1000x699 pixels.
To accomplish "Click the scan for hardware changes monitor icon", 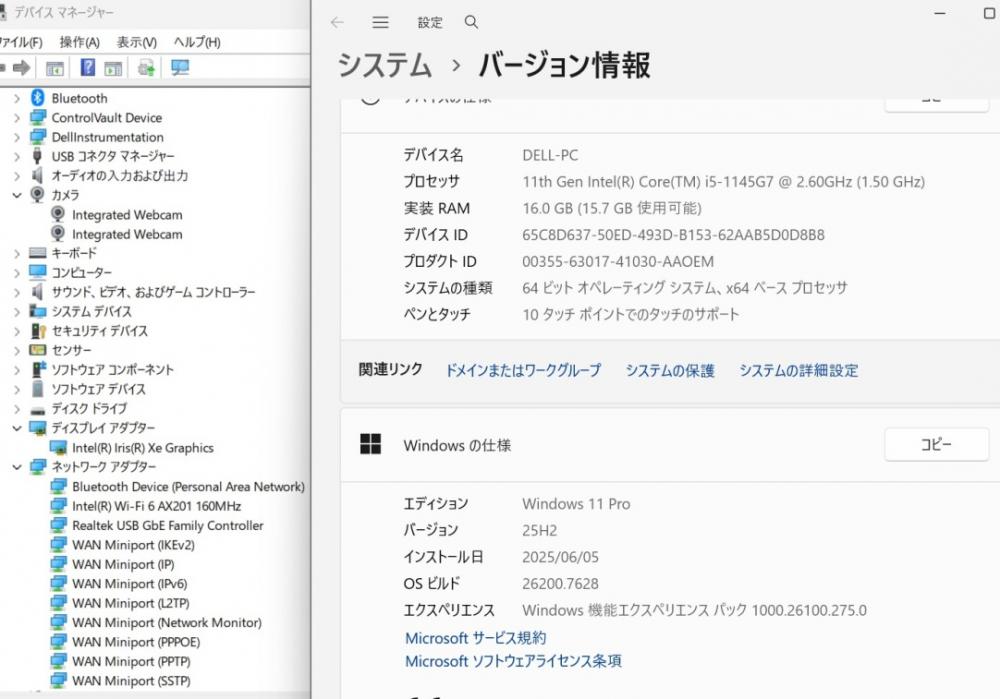I will pyautogui.click(x=180, y=68).
